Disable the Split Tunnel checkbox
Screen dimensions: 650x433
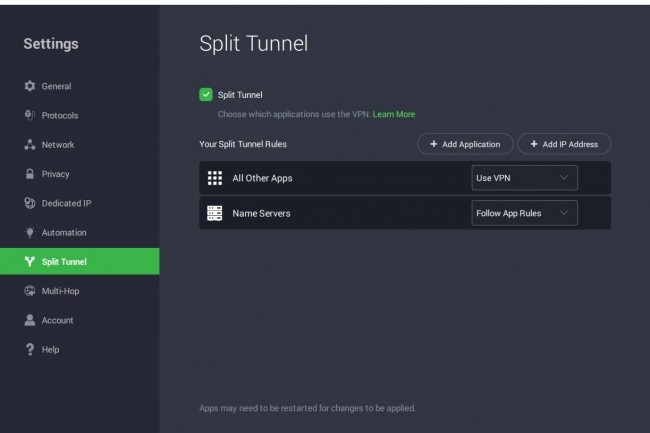[x=206, y=95]
